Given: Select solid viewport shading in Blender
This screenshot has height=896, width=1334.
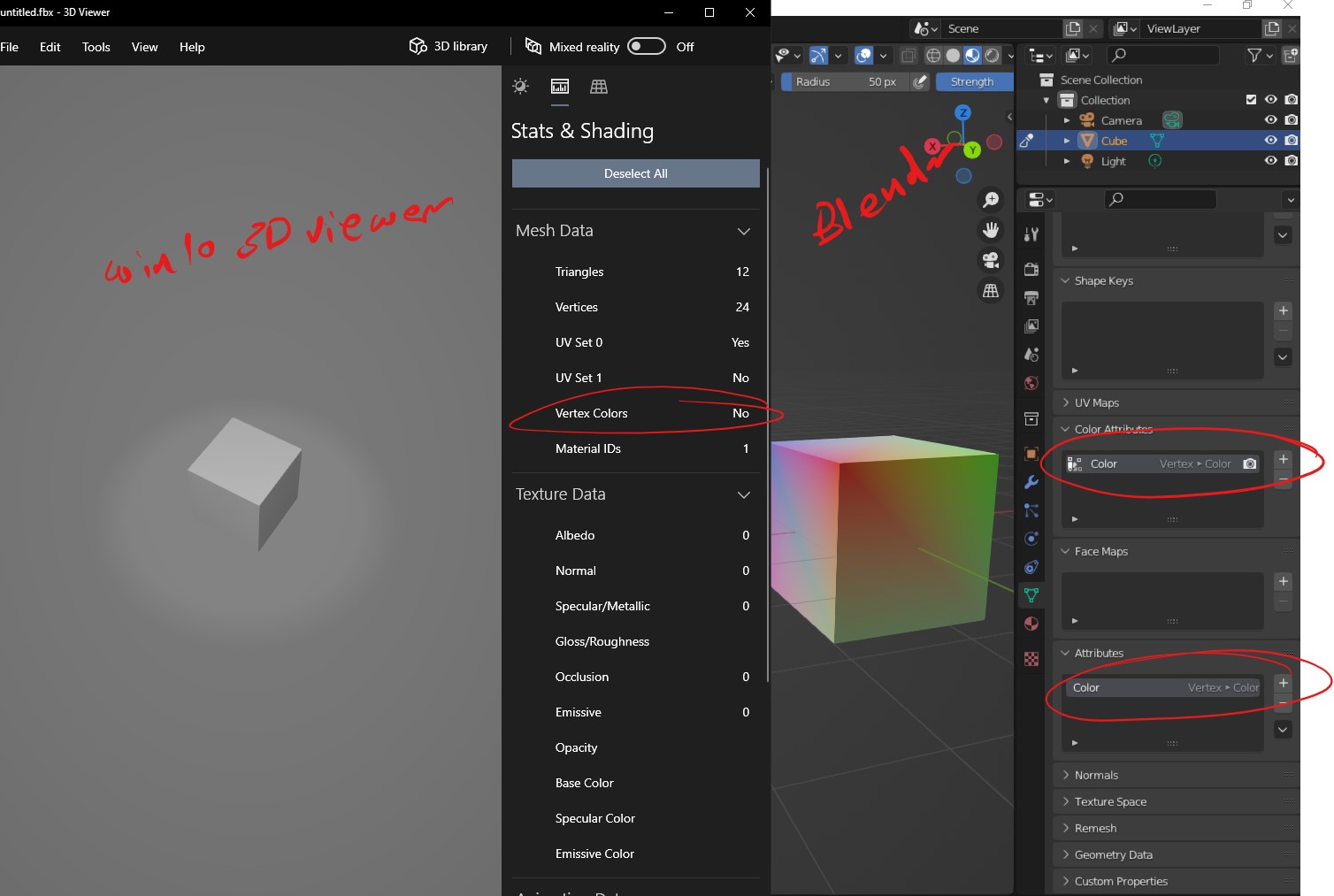Looking at the screenshot, I should pos(953,55).
